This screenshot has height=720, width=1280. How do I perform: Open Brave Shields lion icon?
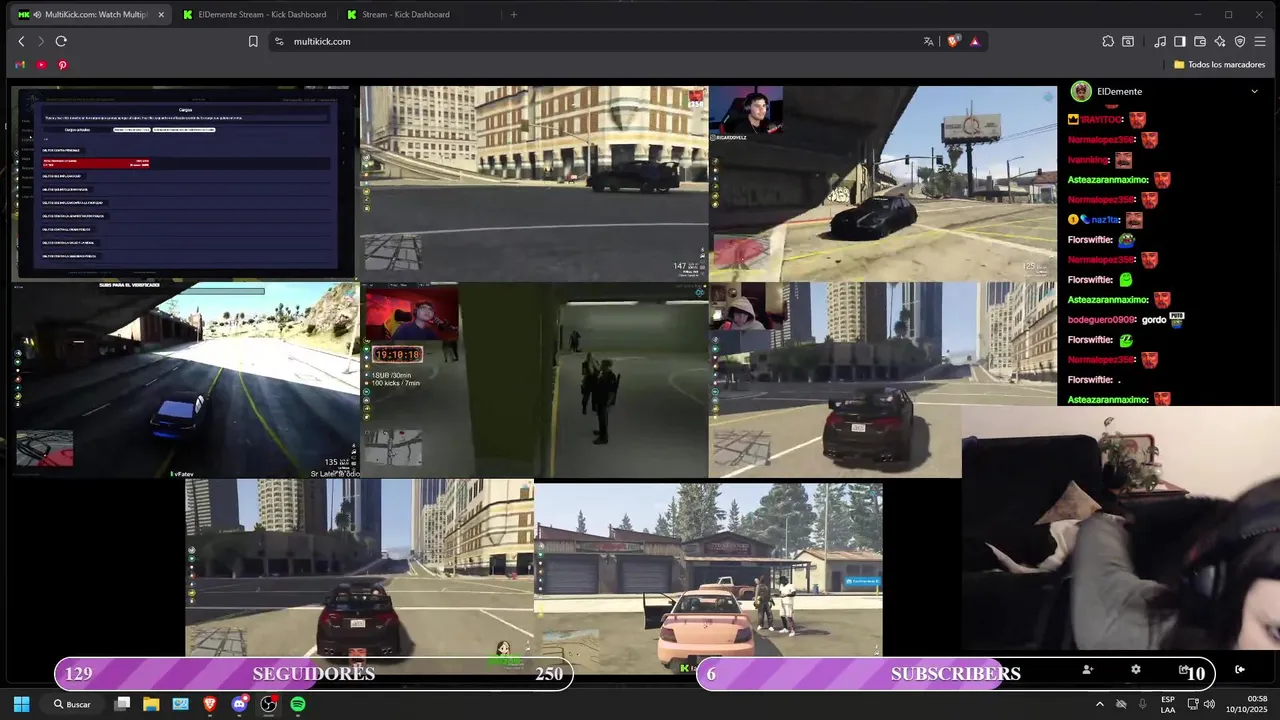pos(953,41)
